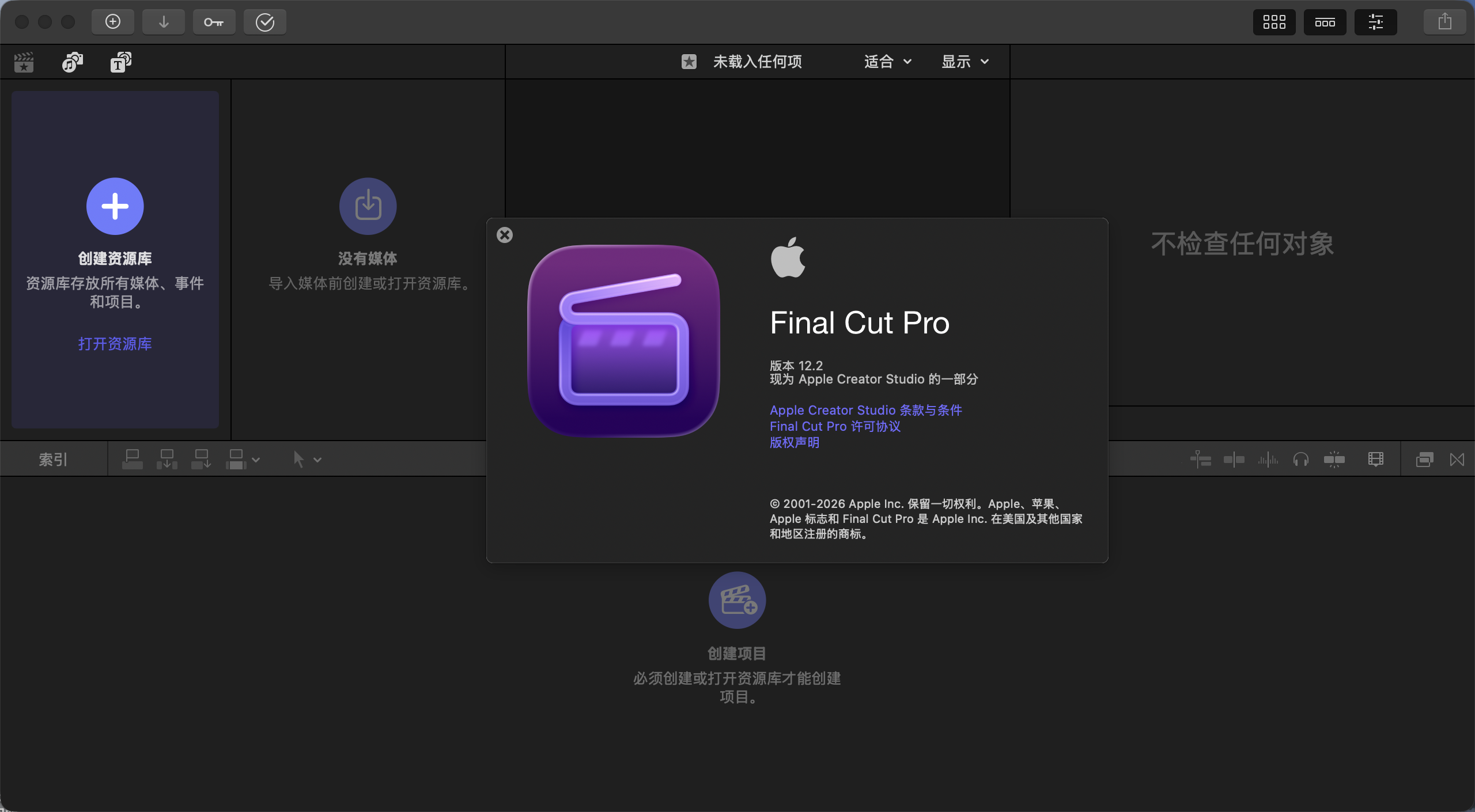This screenshot has width=1475, height=812.
Task: Click the share export icon
Action: (x=1444, y=22)
